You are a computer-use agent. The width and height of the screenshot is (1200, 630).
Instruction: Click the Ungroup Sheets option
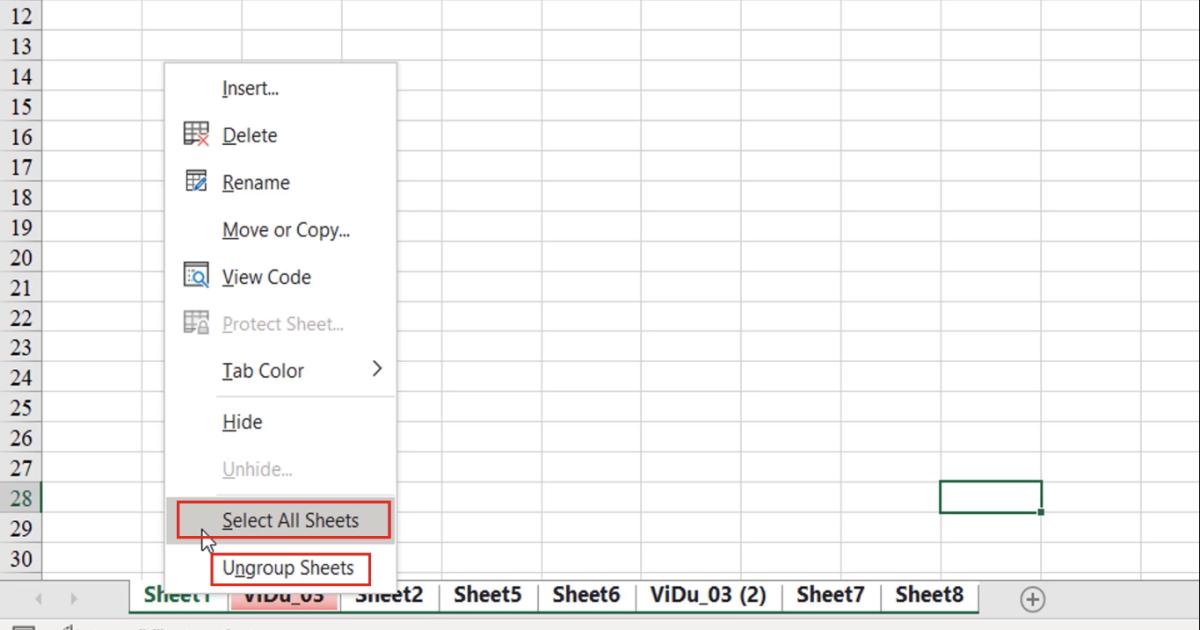(291, 567)
